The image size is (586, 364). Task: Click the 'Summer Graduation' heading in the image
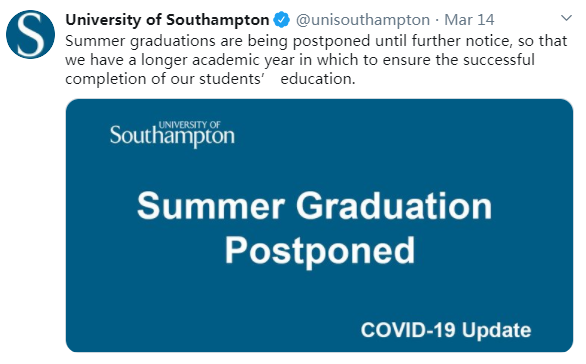coord(314,206)
